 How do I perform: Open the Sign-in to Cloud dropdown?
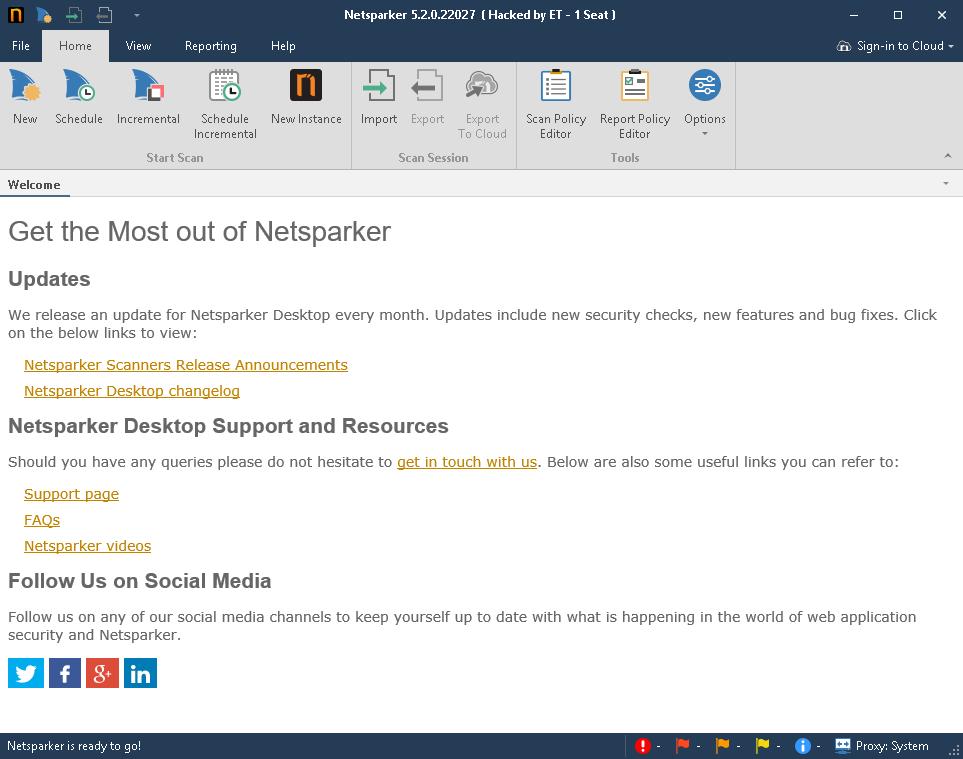pos(895,46)
